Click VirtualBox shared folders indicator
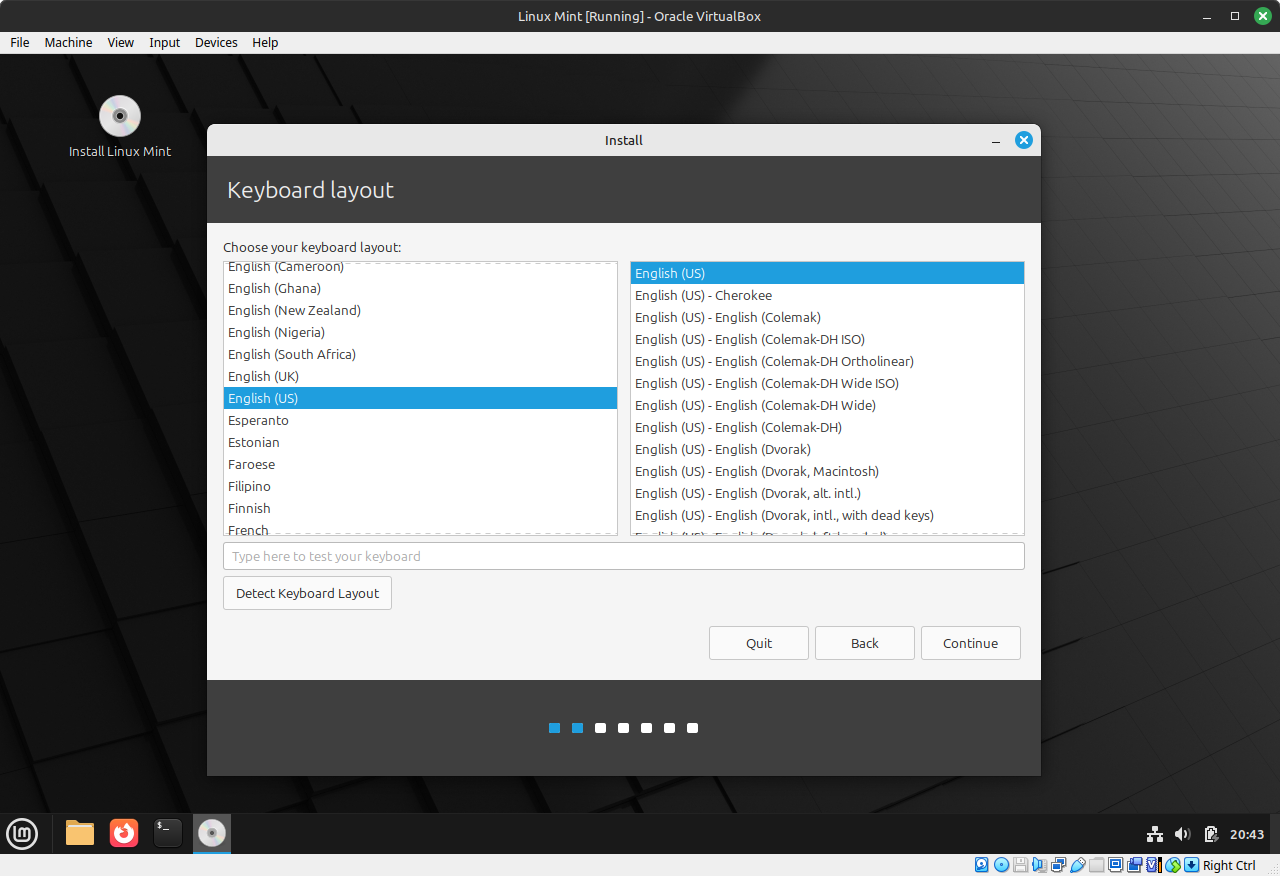Image resolution: width=1280 pixels, height=876 pixels. point(1096,865)
